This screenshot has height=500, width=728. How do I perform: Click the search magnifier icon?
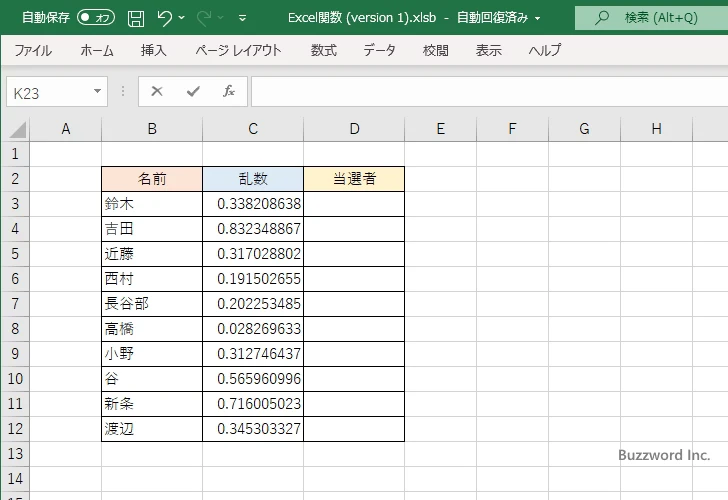click(x=602, y=18)
